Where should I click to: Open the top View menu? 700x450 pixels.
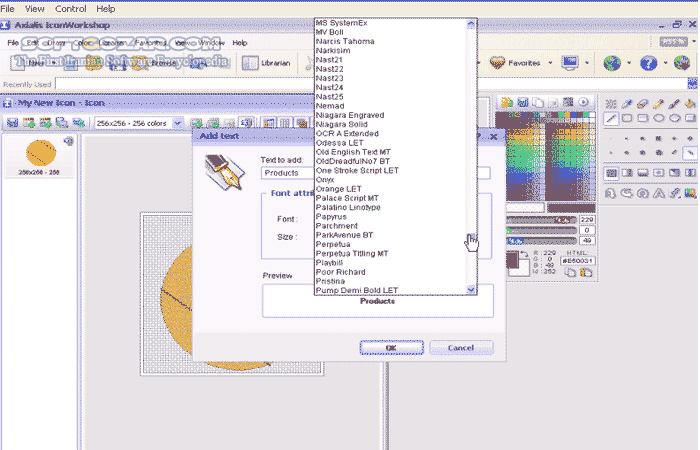(x=35, y=8)
